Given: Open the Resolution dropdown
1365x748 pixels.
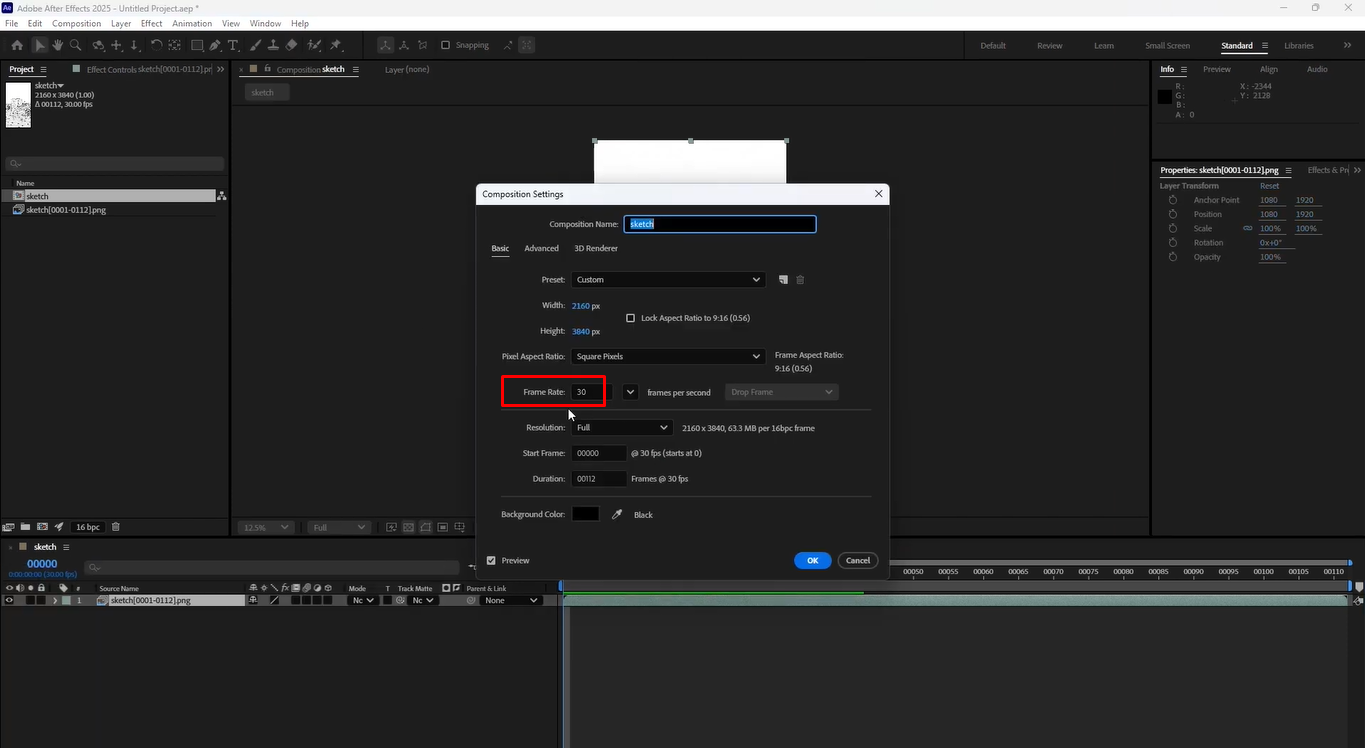Looking at the screenshot, I should [x=622, y=427].
